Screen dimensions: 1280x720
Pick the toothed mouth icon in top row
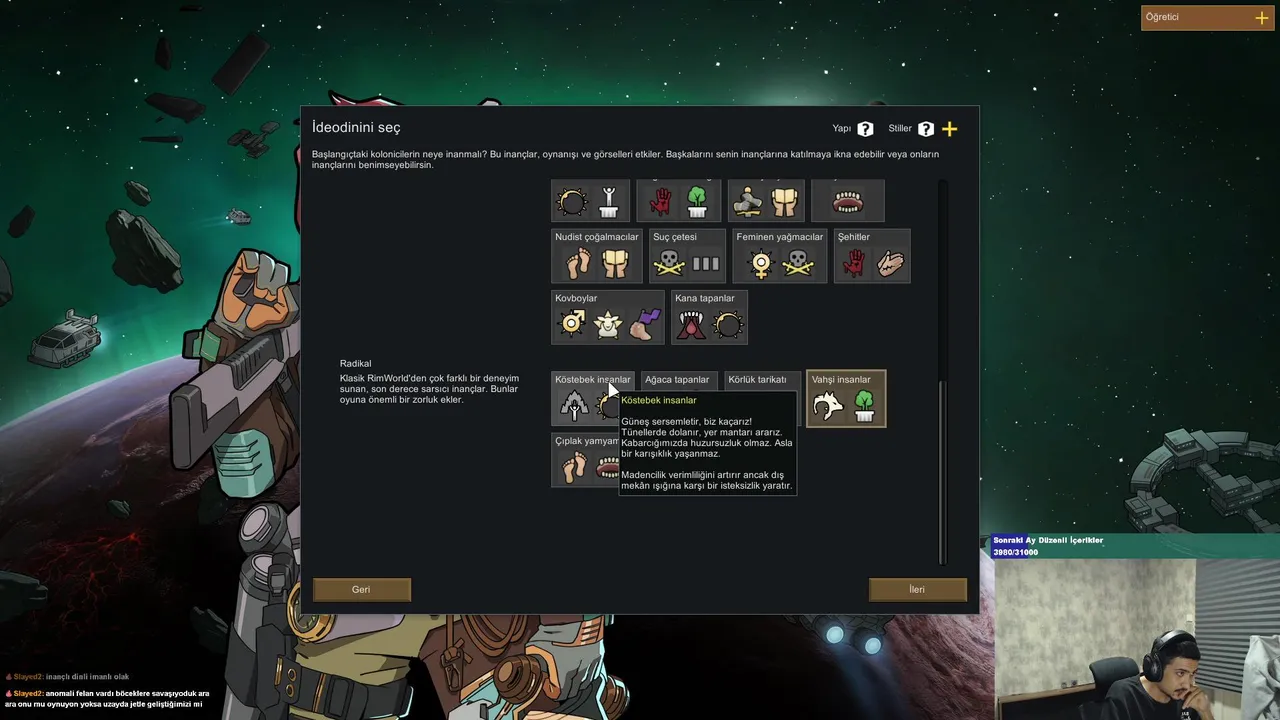tap(848, 203)
